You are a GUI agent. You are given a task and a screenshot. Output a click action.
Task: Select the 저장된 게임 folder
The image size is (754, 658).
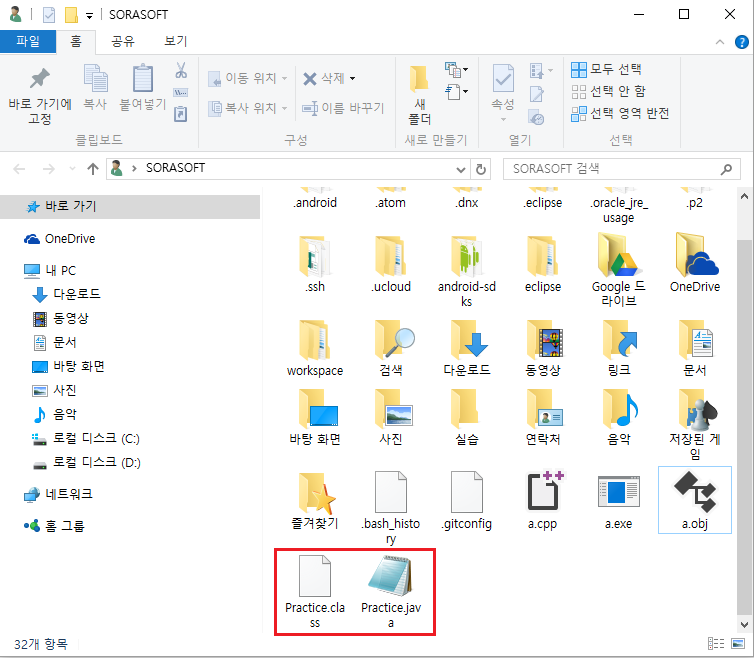click(x=695, y=424)
